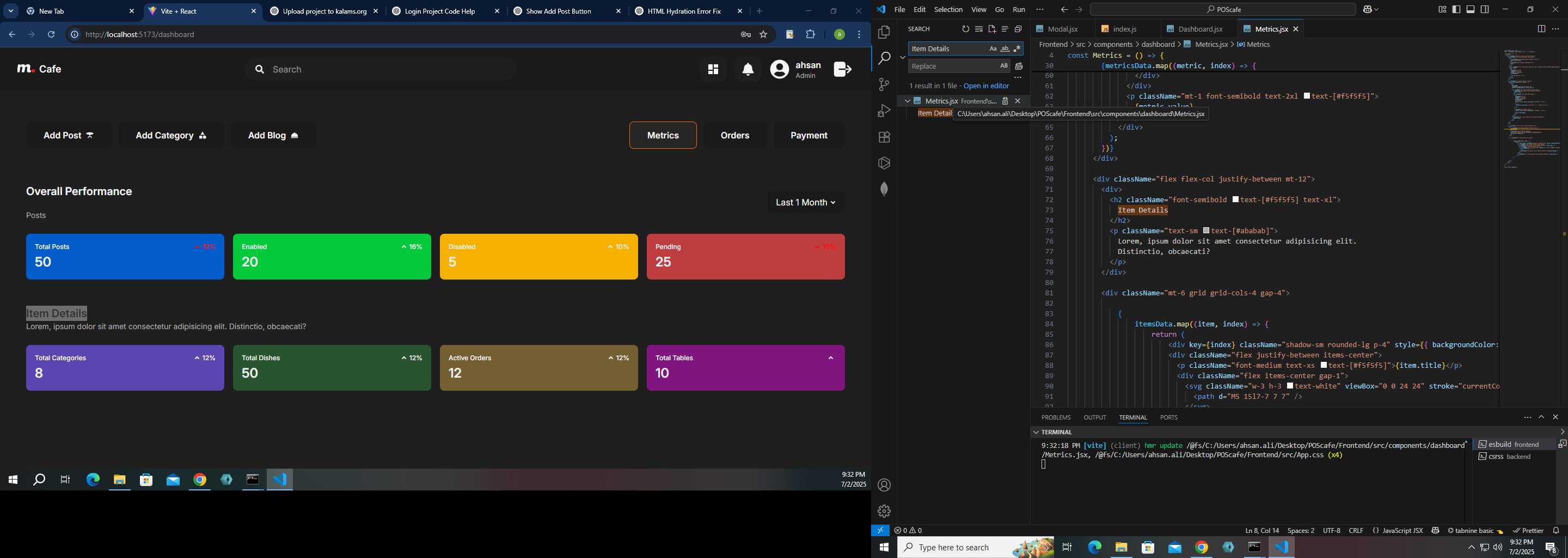This screenshot has height=558, width=1568.
Task: Click Open in editor link
Action: 986,87
